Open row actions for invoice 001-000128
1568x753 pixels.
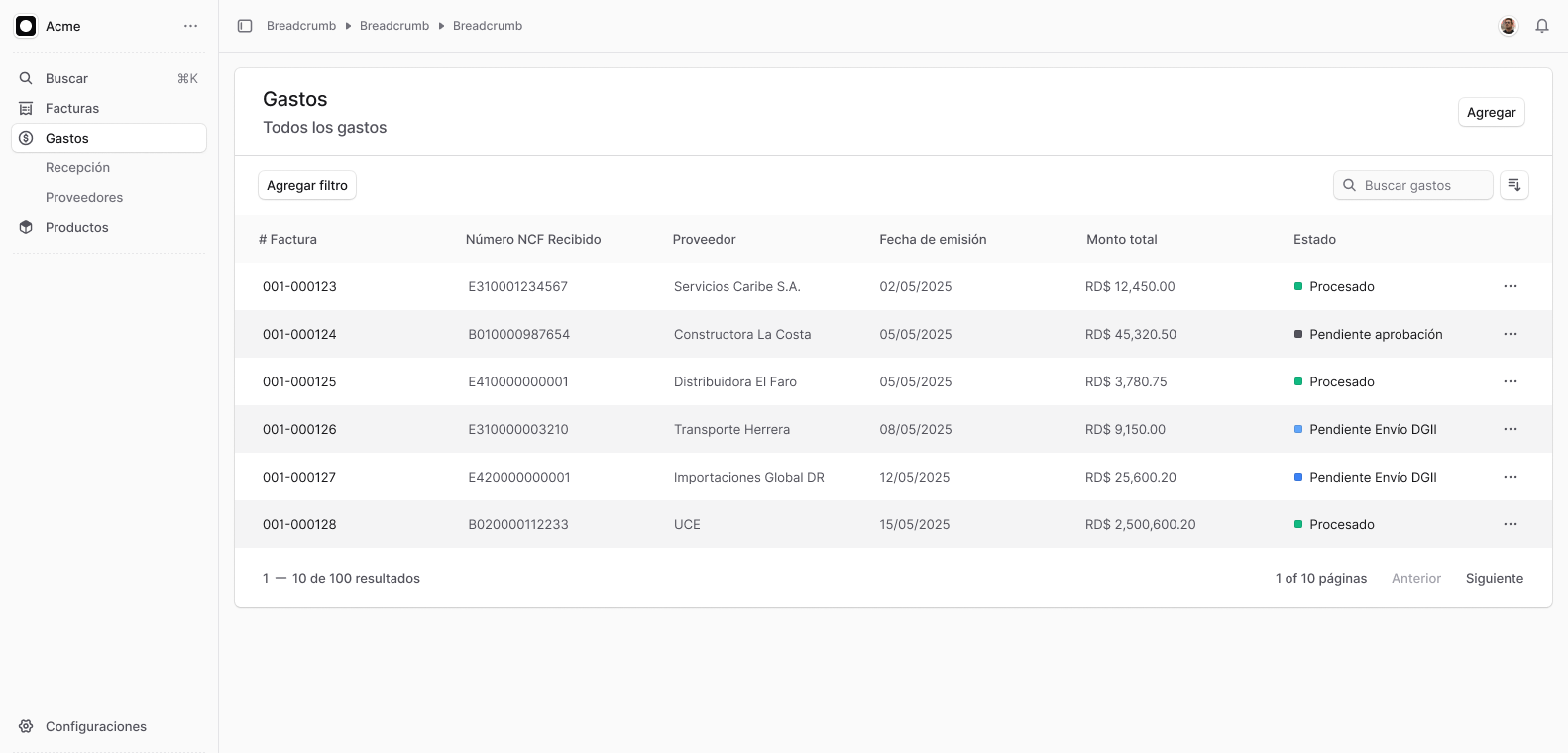[1510, 524]
